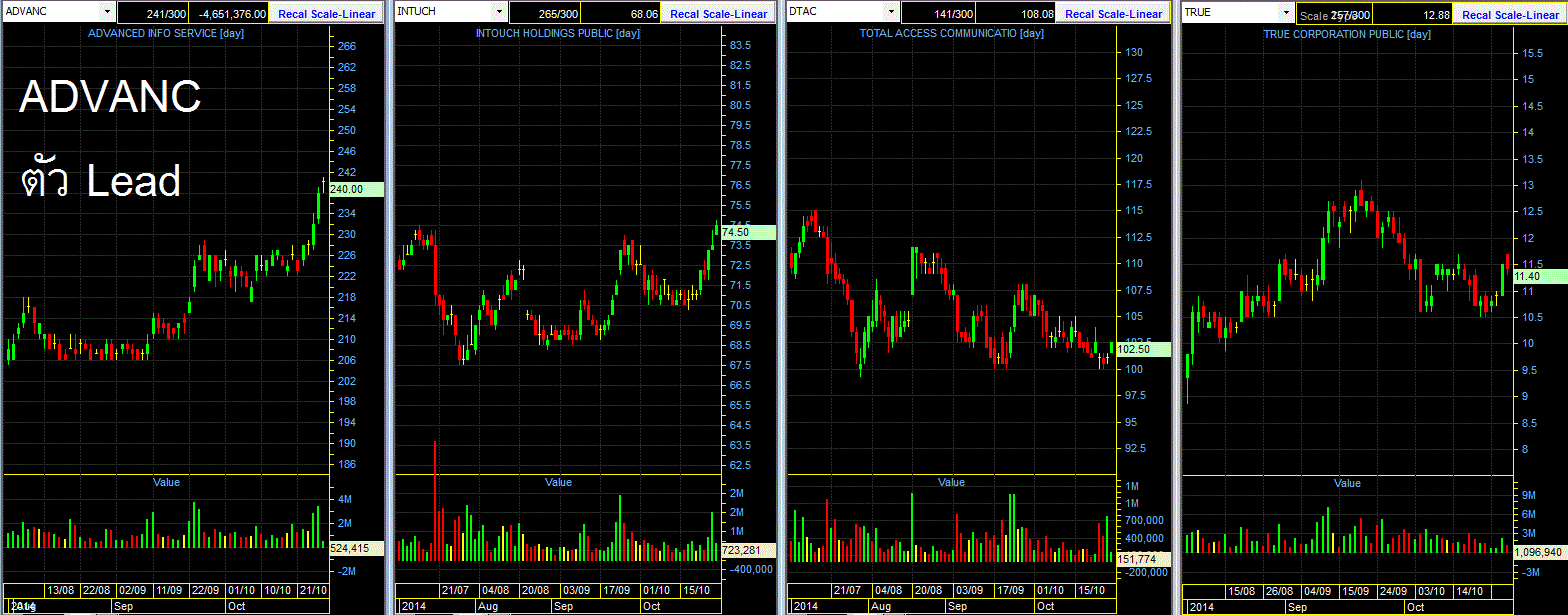This screenshot has width=1568, height=615.
Task: Click Recal Scale-Linear in the DTAC panel
Action: coord(1113,14)
